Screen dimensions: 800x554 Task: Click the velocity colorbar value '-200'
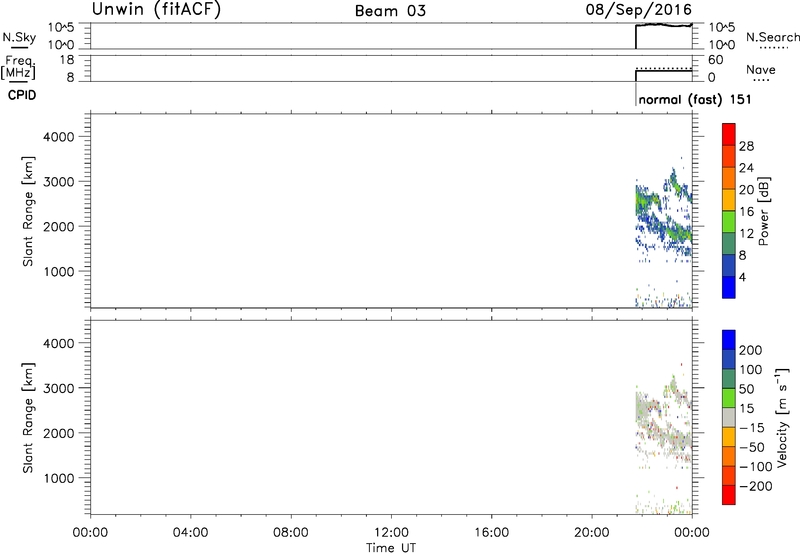755,486
